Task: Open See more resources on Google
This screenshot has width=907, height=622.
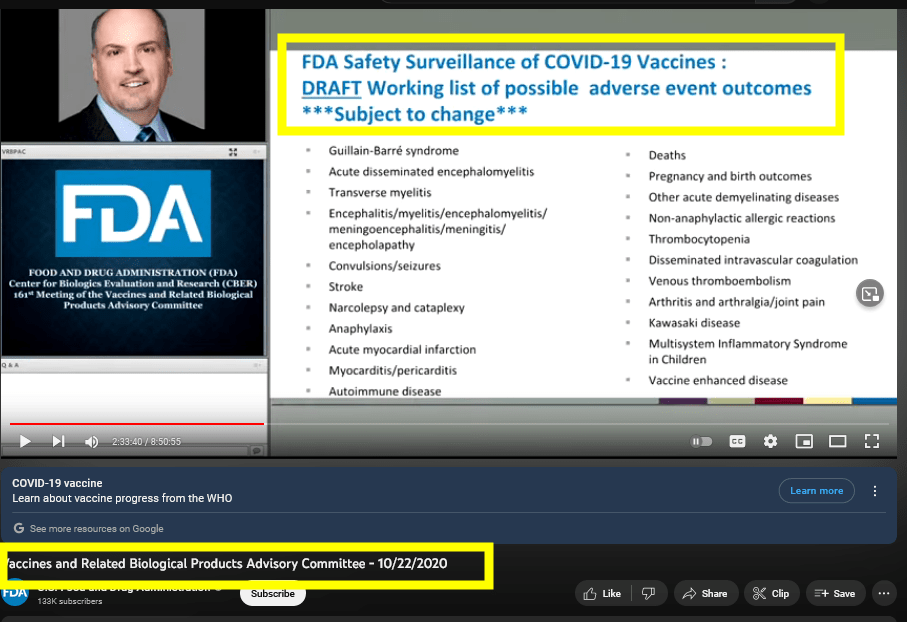Action: point(96,528)
